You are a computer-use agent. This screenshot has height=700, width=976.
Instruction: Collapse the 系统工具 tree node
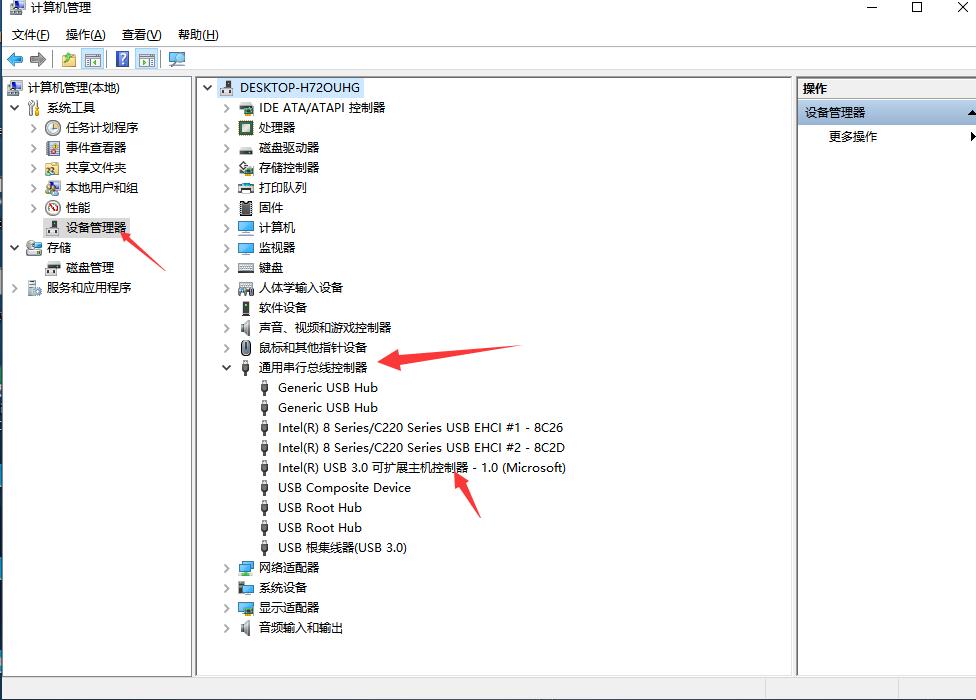coord(15,108)
